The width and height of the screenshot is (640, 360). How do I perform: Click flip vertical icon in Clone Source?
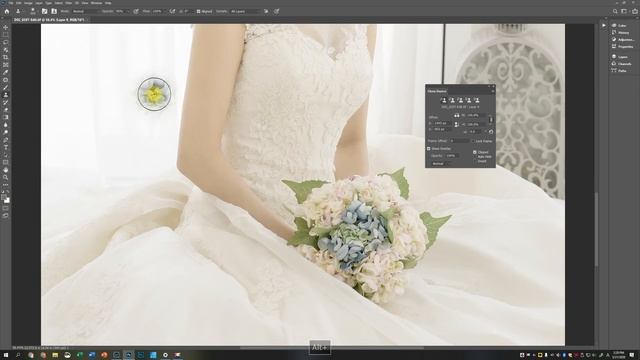point(456,124)
